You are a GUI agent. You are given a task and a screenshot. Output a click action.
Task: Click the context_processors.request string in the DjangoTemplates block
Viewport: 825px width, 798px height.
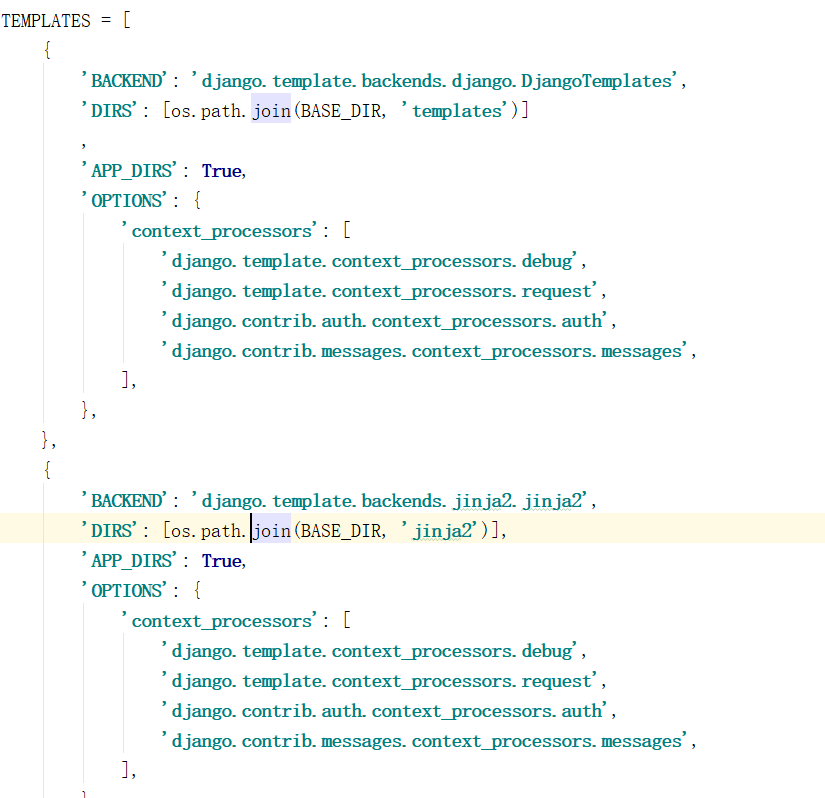coord(379,291)
